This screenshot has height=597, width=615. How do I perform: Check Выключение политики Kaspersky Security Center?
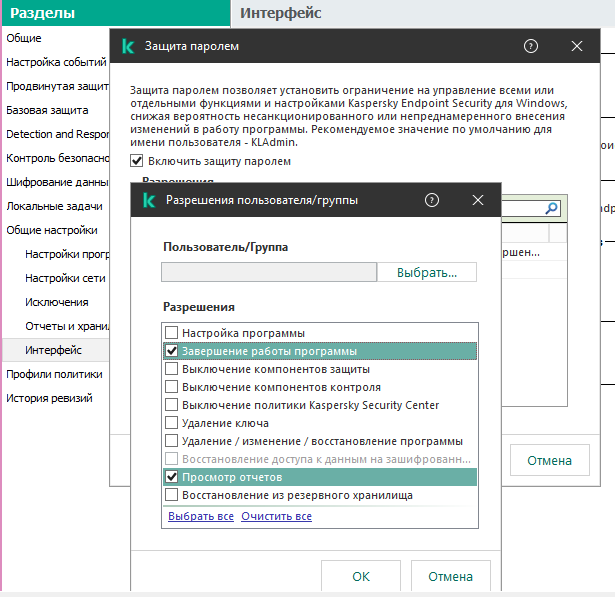click(x=171, y=404)
